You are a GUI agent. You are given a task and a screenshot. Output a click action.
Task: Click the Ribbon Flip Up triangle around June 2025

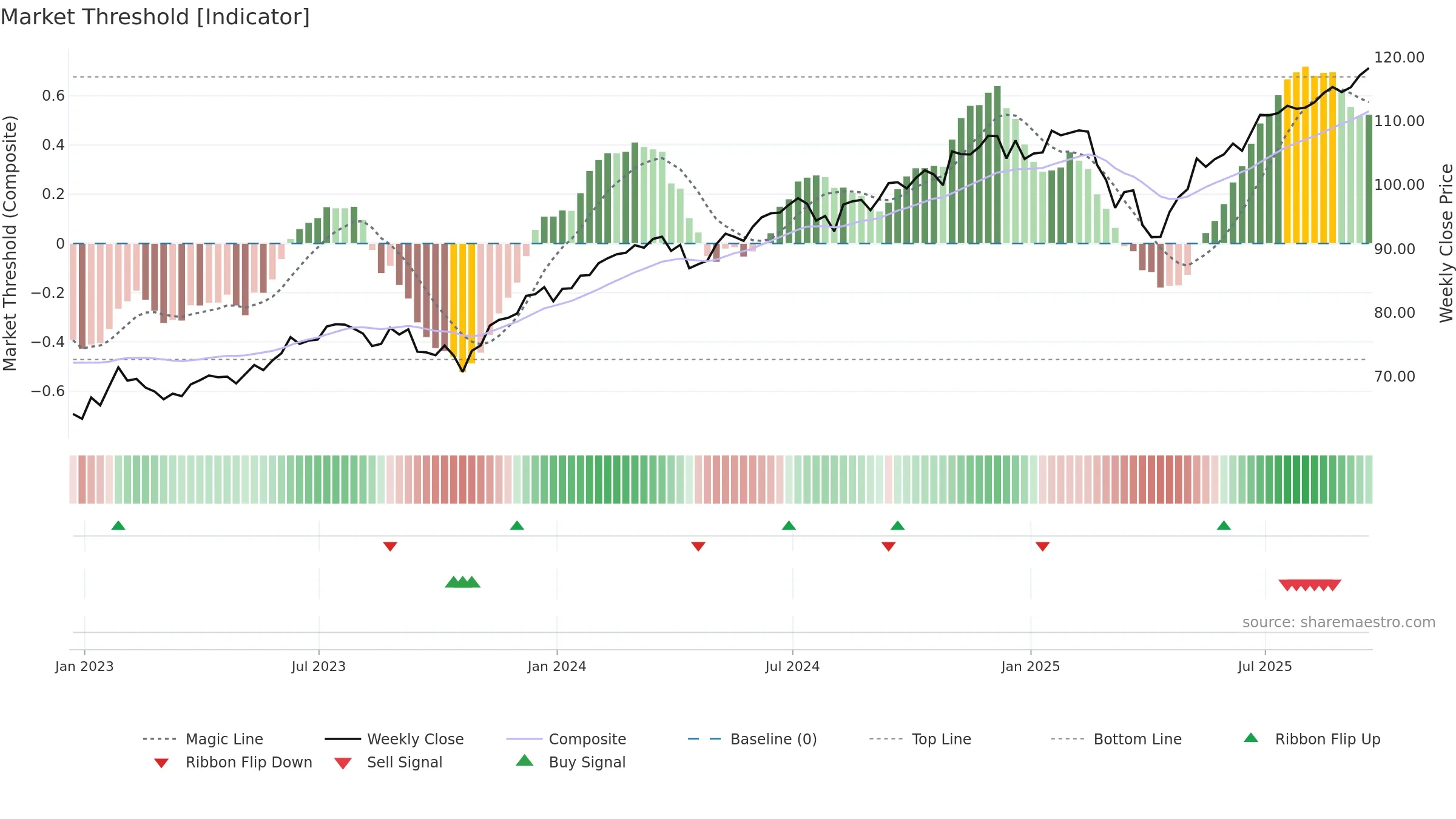(1224, 525)
